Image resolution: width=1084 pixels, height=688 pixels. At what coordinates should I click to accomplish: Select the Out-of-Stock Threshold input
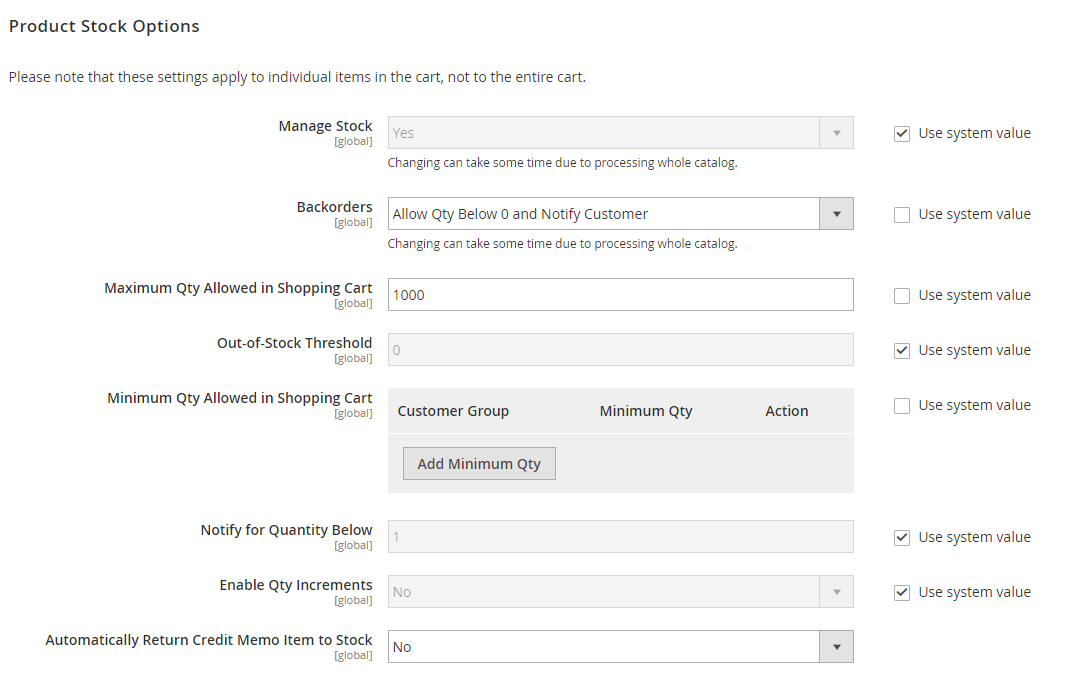[620, 349]
